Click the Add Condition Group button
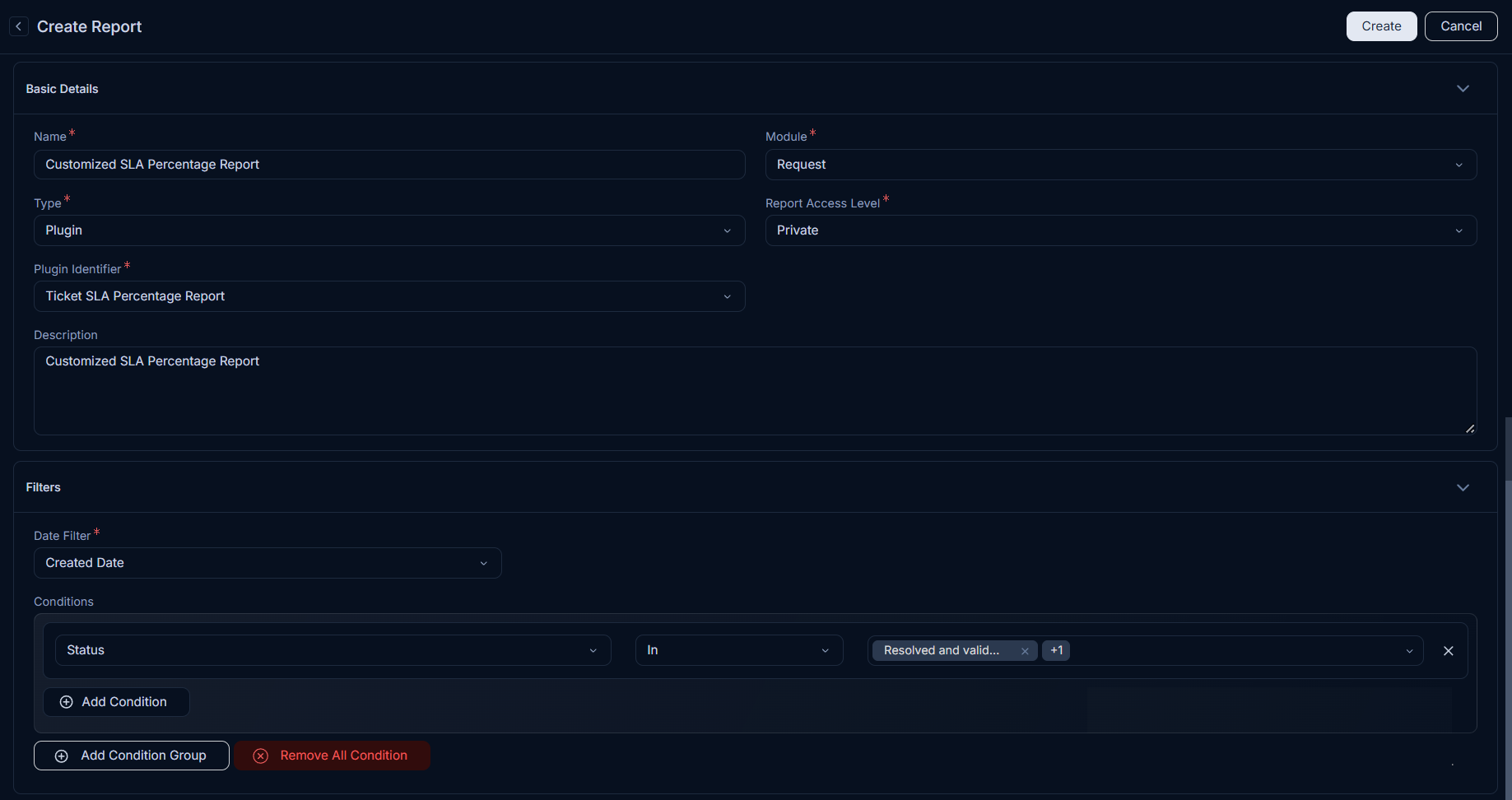The height and width of the screenshot is (800, 1512). tap(132, 756)
